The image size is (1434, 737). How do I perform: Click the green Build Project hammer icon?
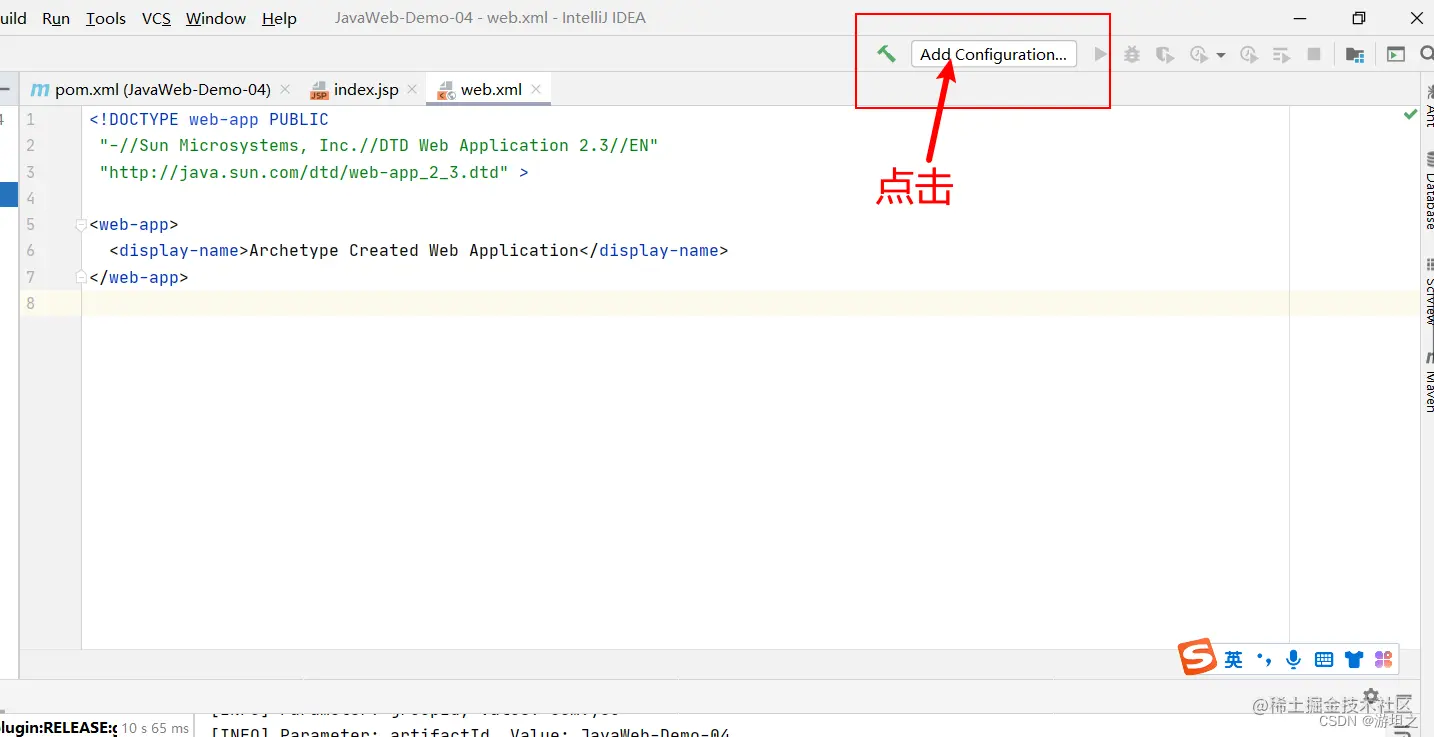pyautogui.click(x=886, y=54)
